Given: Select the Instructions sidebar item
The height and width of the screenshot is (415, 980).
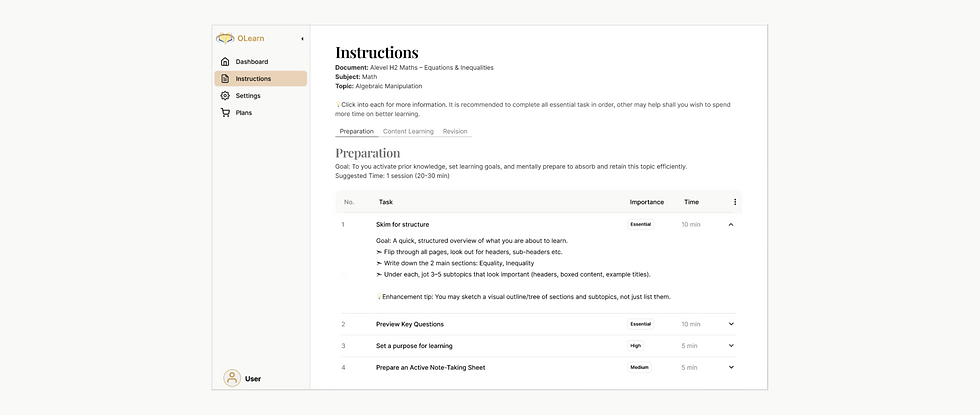Looking at the screenshot, I should point(253,79).
